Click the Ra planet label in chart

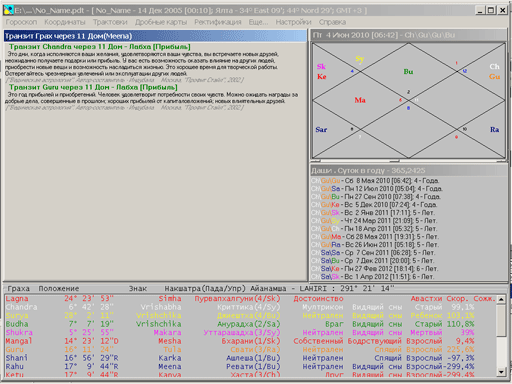[494, 129]
